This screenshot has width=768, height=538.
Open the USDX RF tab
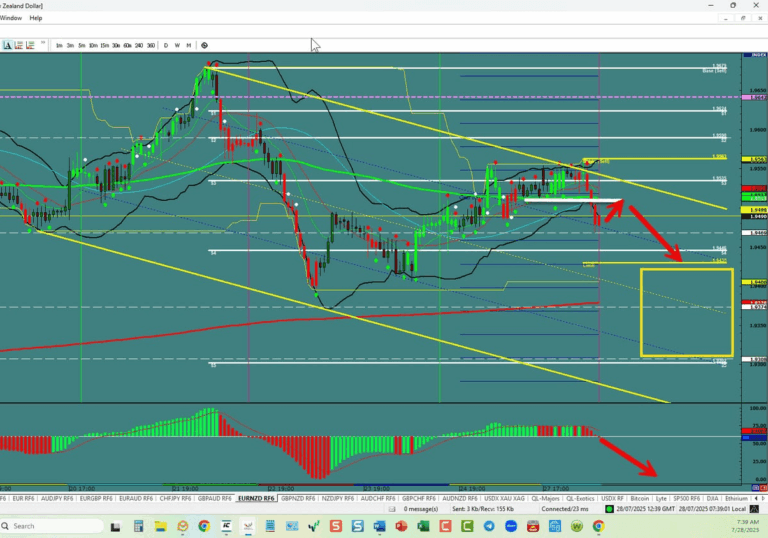click(612, 498)
